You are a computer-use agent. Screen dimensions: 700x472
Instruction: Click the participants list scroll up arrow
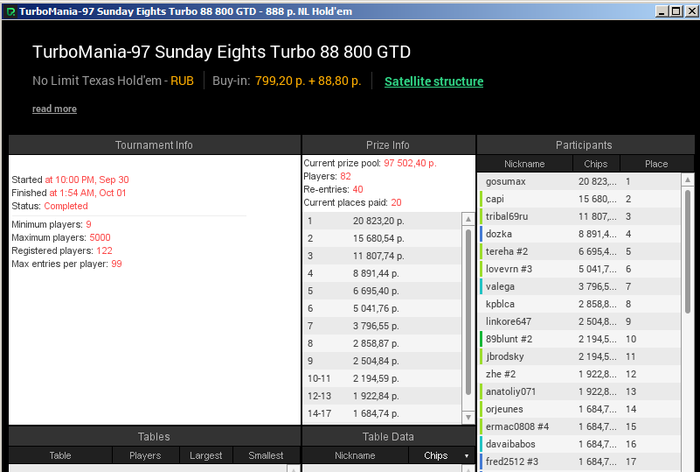click(688, 180)
